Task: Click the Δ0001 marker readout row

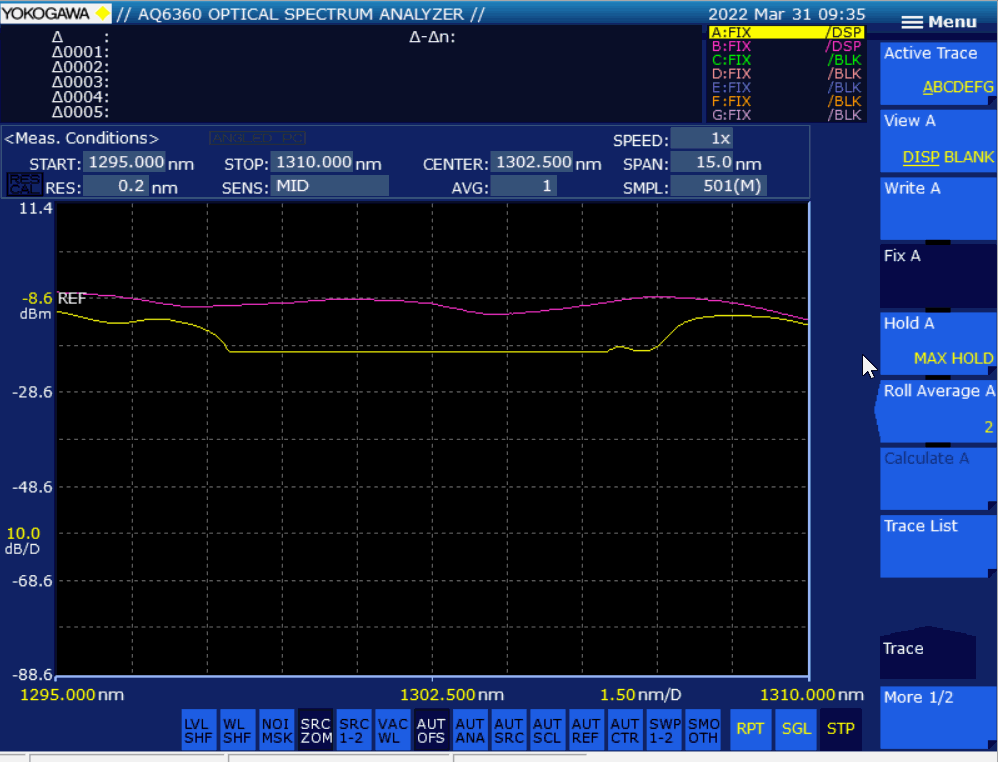Action: click(x=80, y=52)
